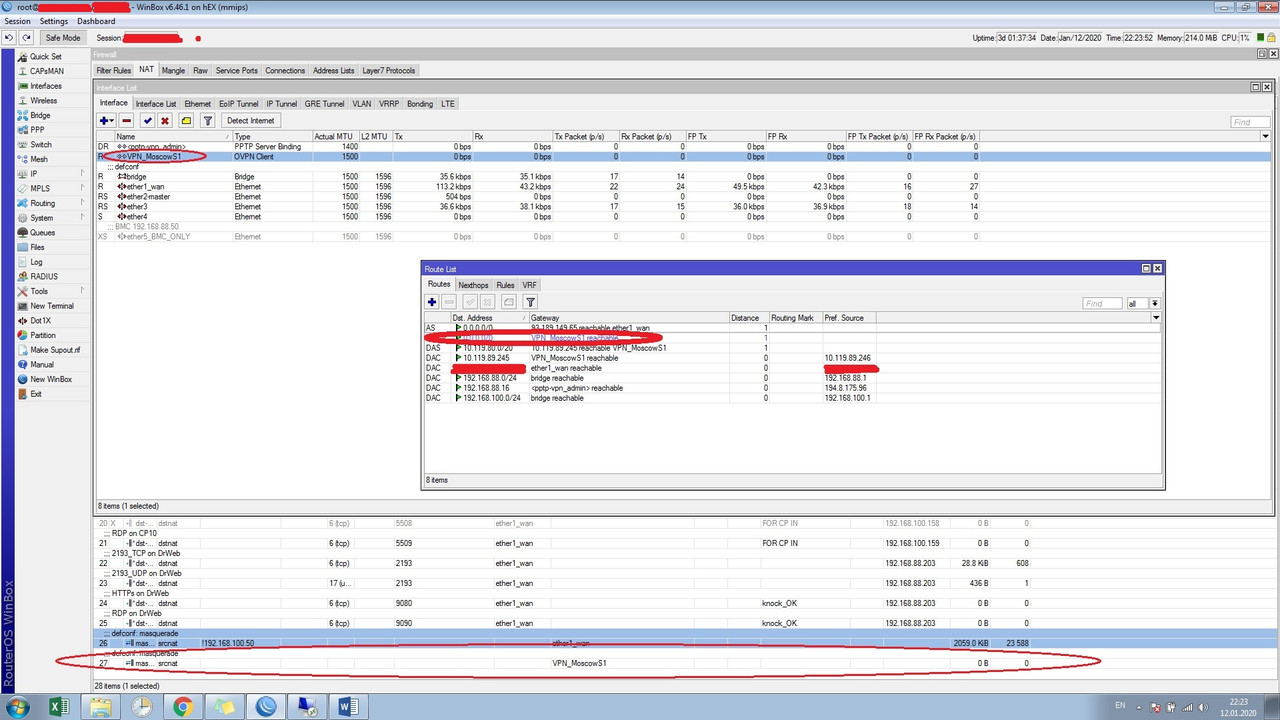
Task: Switch to Address Lists tab in Firewall
Action: coord(333,71)
